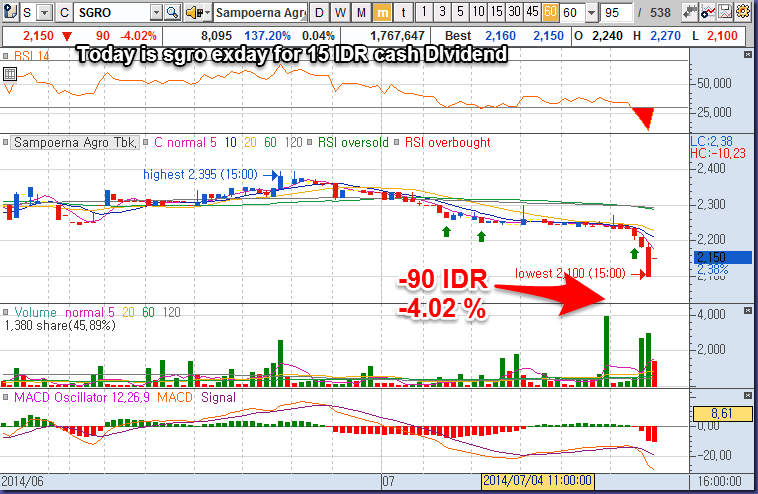This screenshot has height=494, width=758.
Task: Click the speaker alert icon
Action: tap(194, 13)
